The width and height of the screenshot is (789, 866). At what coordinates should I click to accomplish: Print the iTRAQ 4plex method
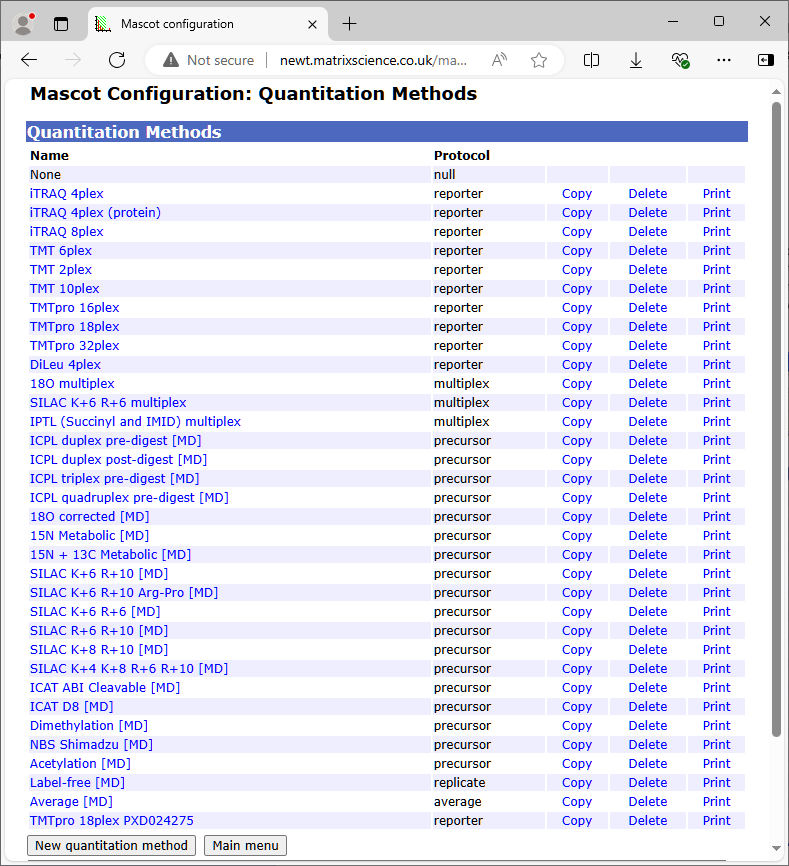(716, 194)
